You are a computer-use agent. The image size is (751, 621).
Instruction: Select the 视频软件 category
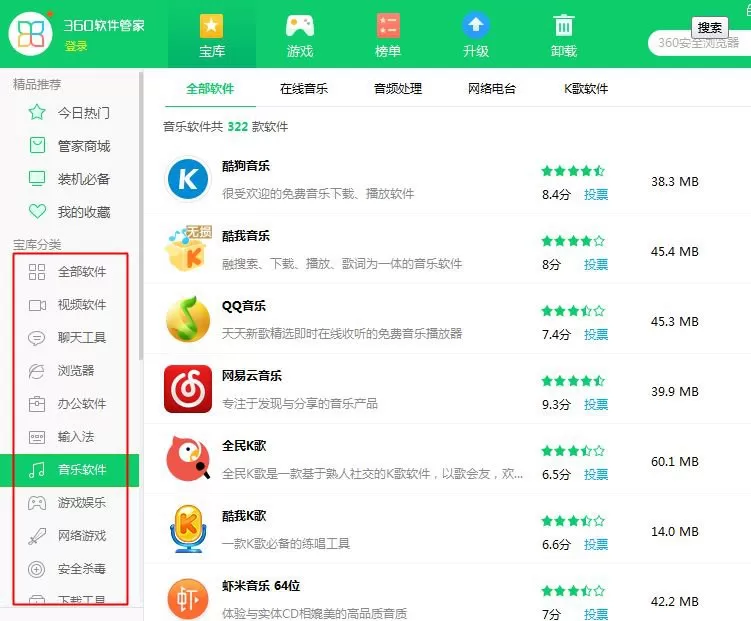pos(68,305)
